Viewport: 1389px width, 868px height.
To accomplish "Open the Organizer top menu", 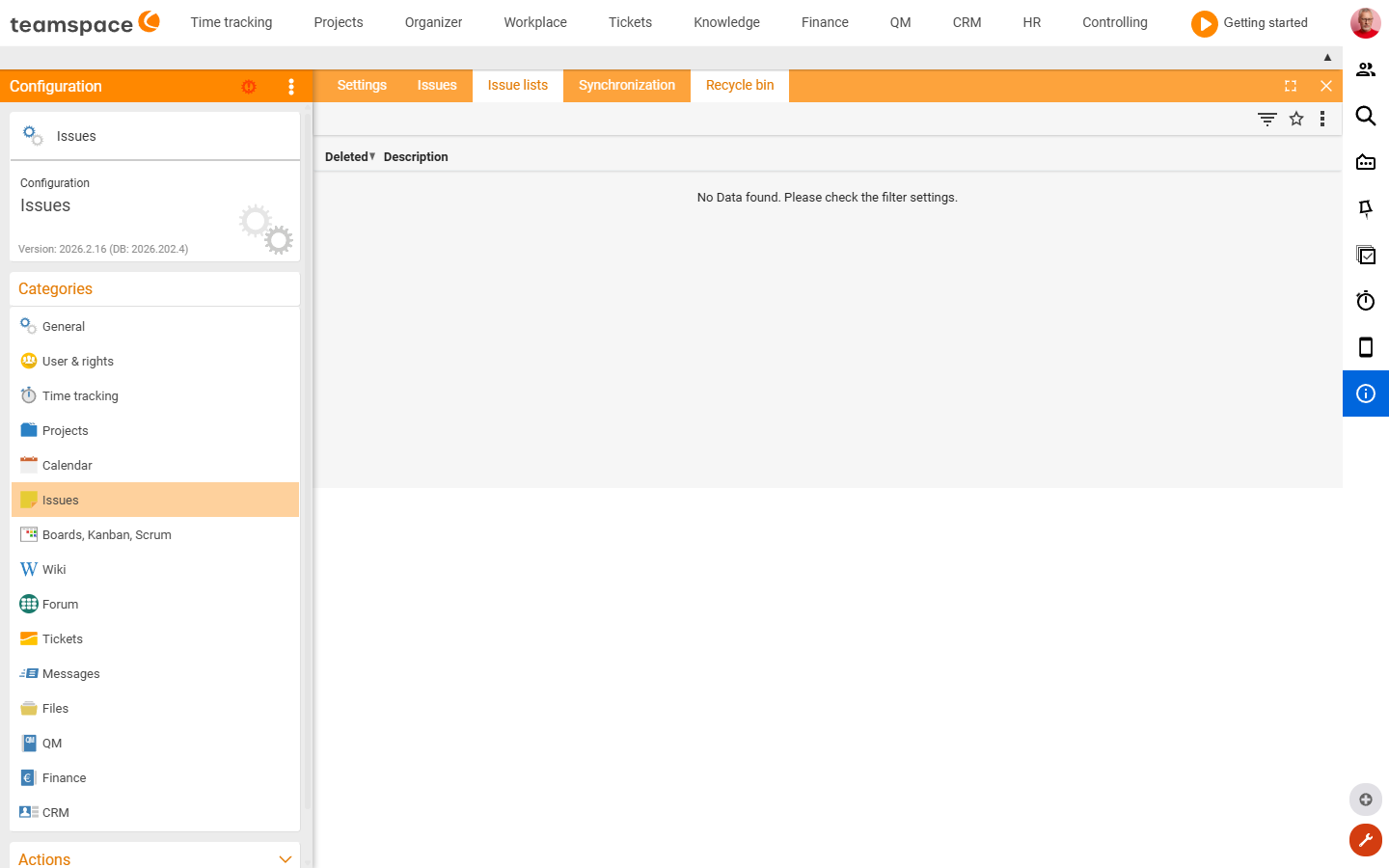I will pos(433,22).
